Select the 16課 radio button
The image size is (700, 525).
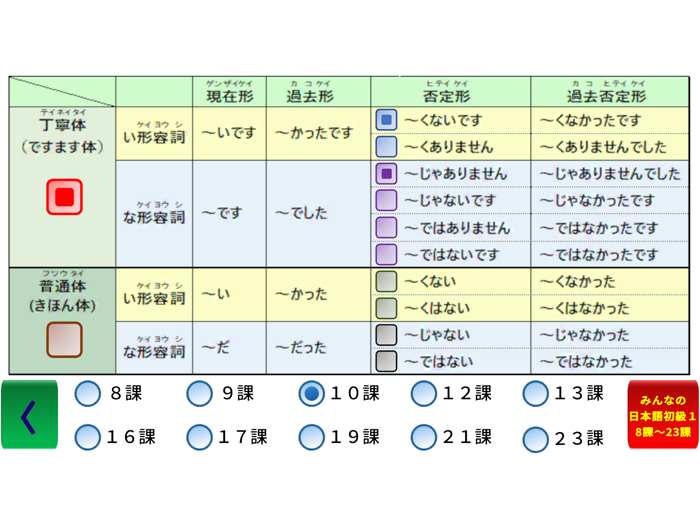(88, 437)
